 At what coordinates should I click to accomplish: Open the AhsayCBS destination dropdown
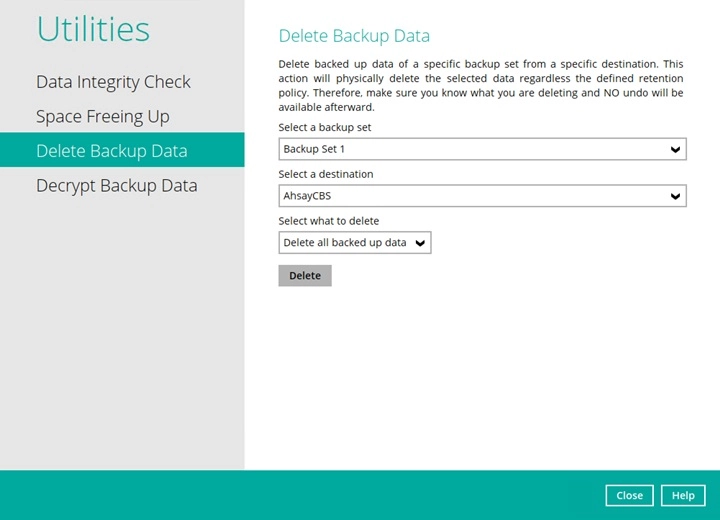point(482,196)
